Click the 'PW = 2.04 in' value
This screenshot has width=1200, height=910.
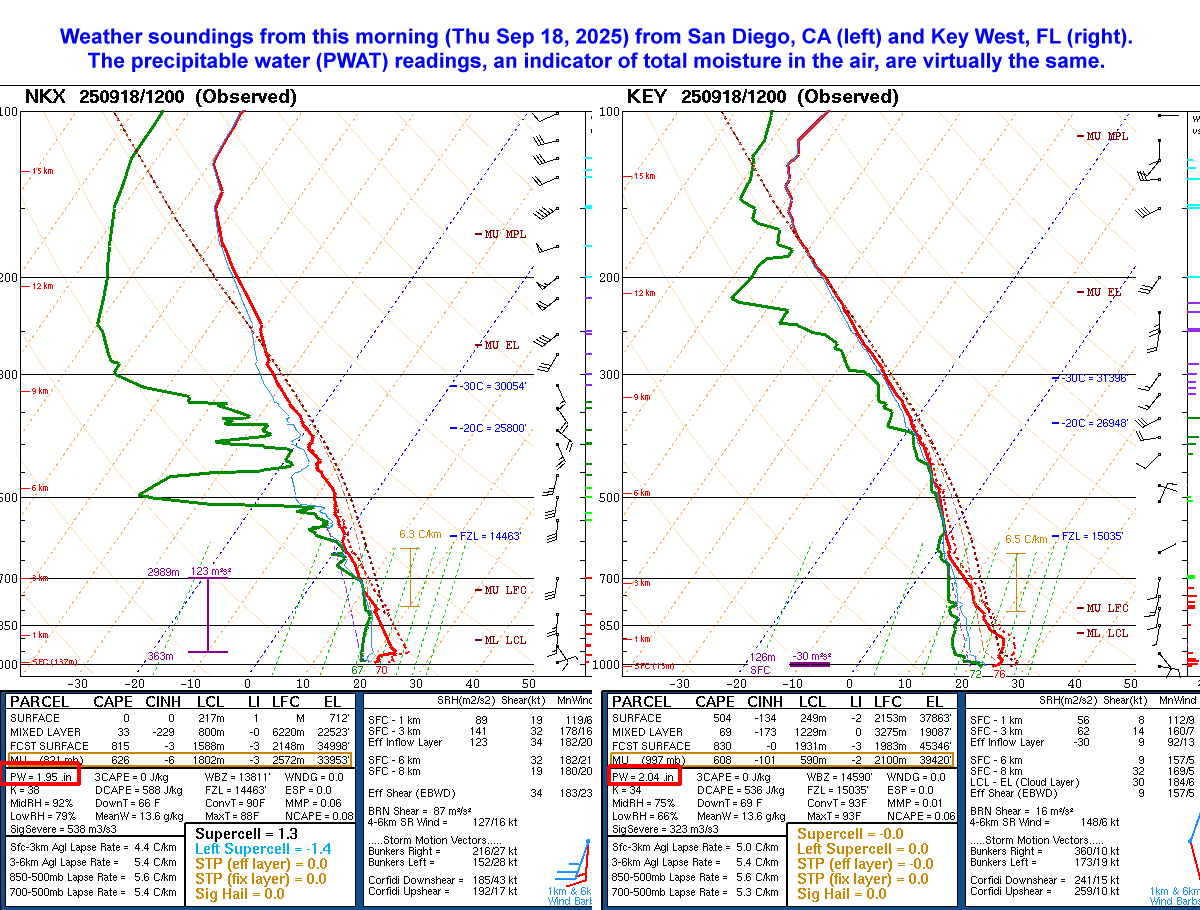(643, 776)
